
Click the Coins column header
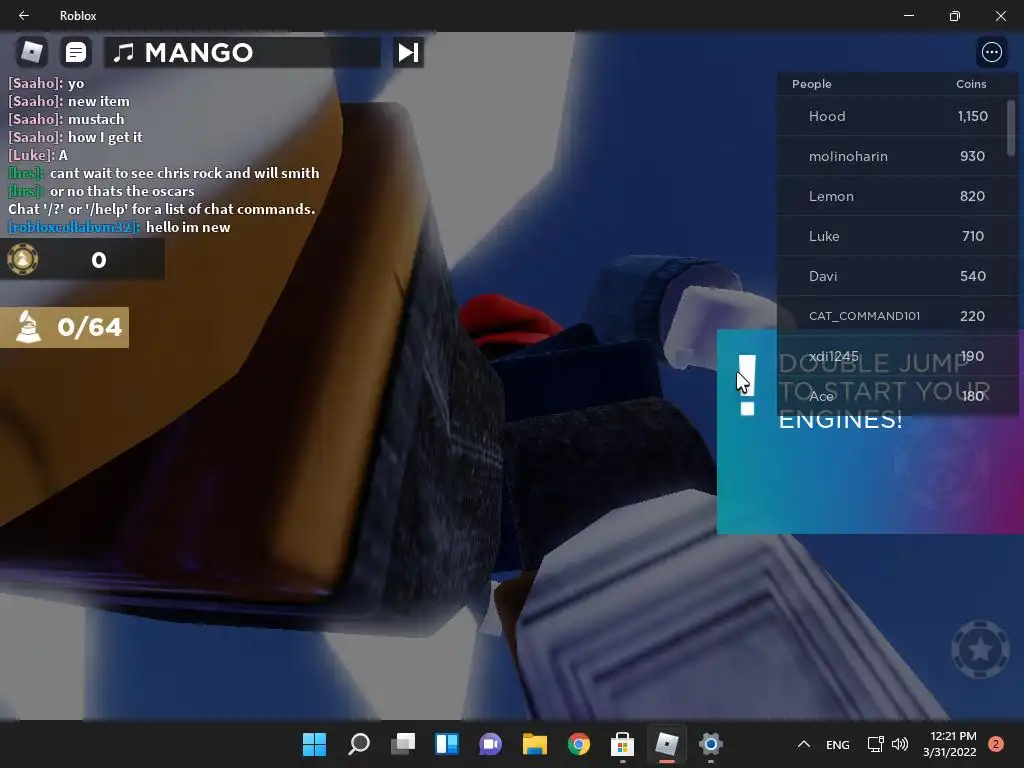pos(971,84)
